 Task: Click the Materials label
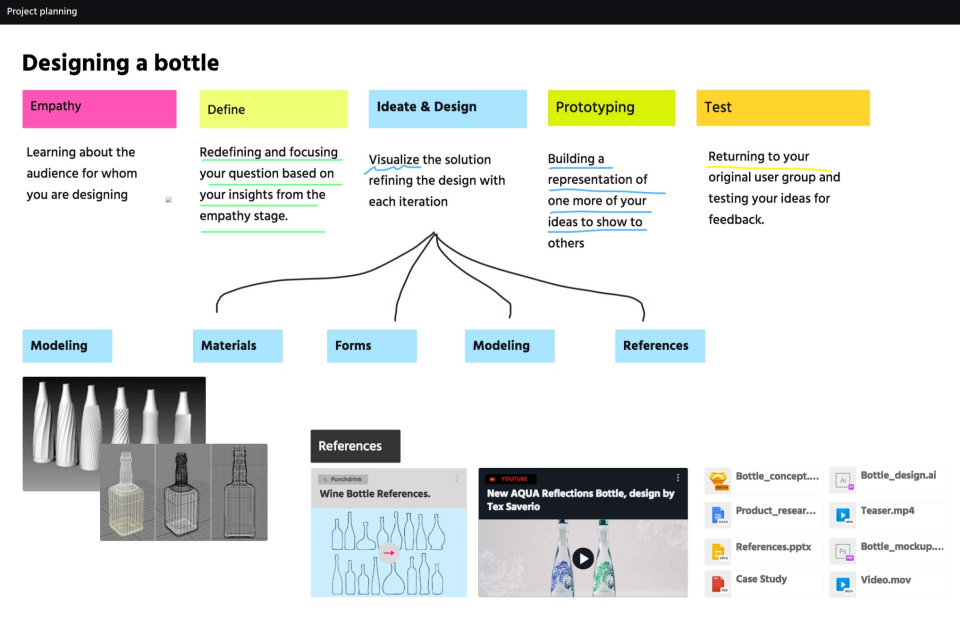point(237,346)
